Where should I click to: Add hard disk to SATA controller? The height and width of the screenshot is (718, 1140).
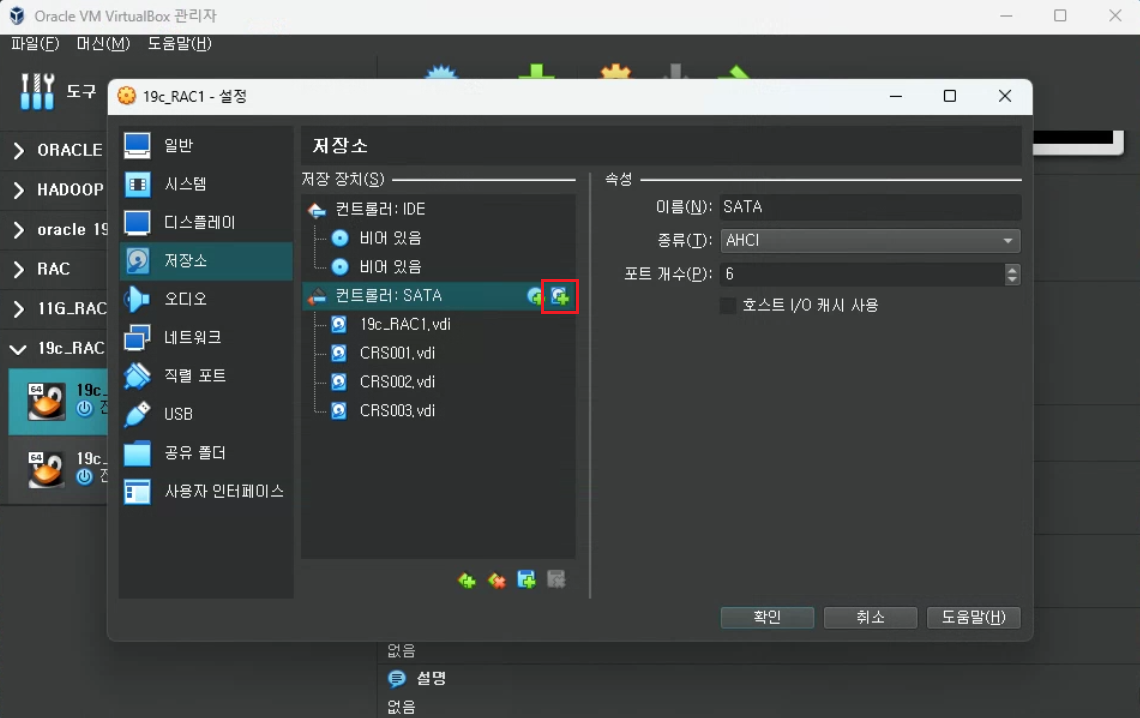[x=560, y=296]
